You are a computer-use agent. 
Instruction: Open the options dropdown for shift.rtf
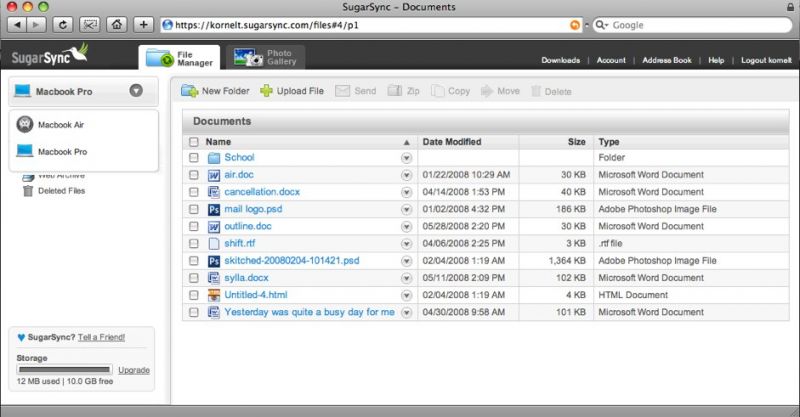tap(406, 244)
